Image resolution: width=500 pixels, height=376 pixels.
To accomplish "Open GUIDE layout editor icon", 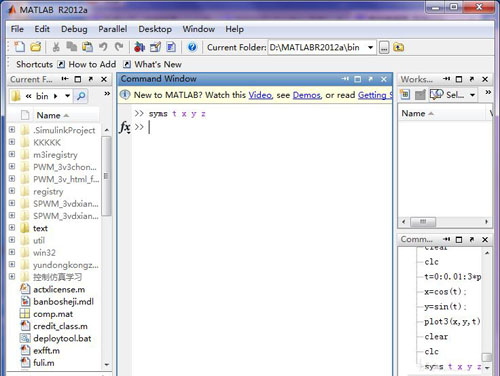I will pos(155,47).
